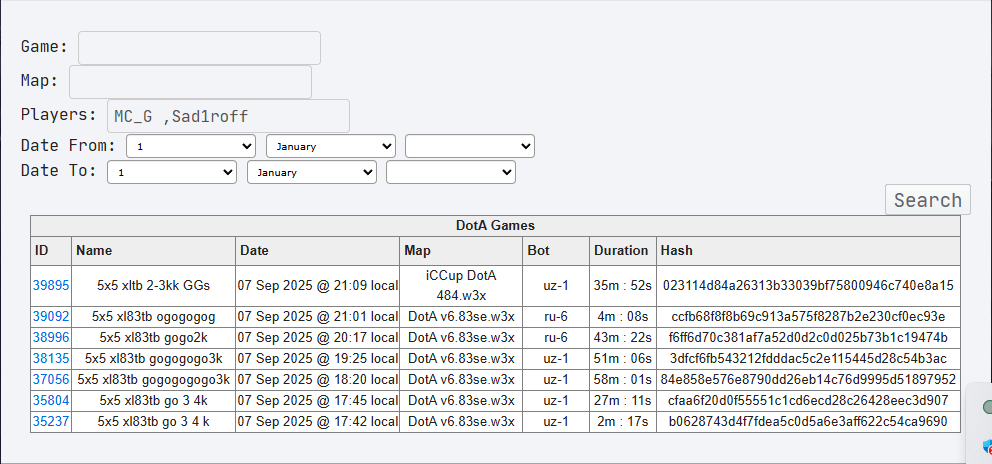992x464 pixels.
Task: Click the Date From label
Action: tap(68, 145)
